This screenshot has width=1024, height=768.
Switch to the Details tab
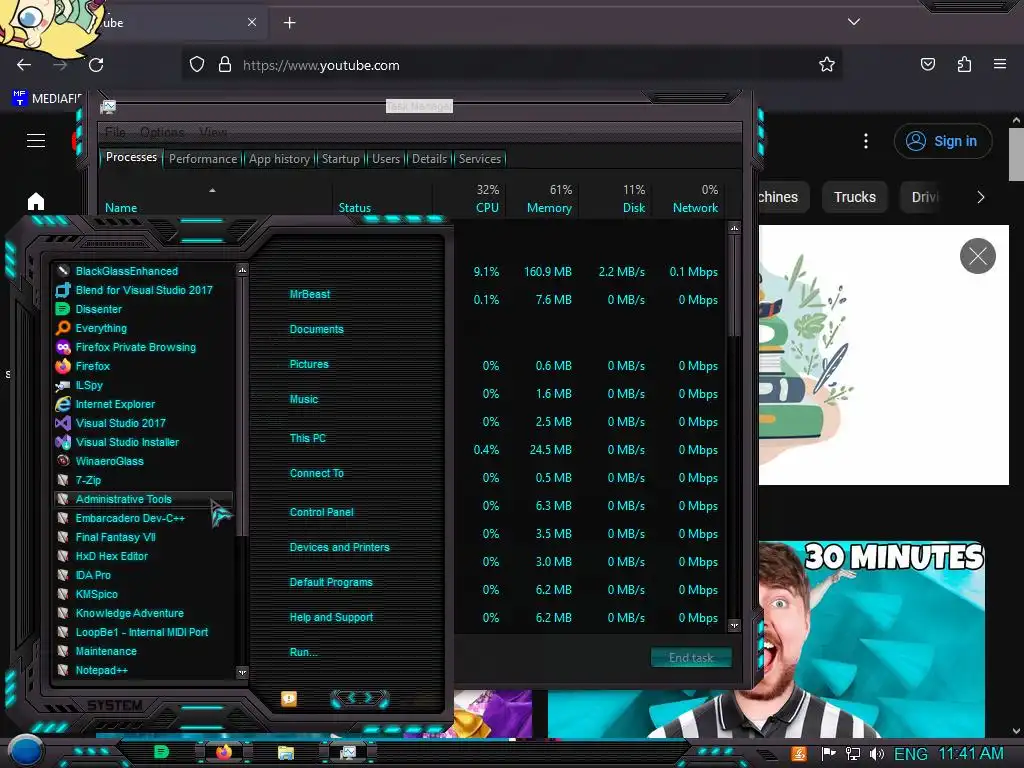429,159
